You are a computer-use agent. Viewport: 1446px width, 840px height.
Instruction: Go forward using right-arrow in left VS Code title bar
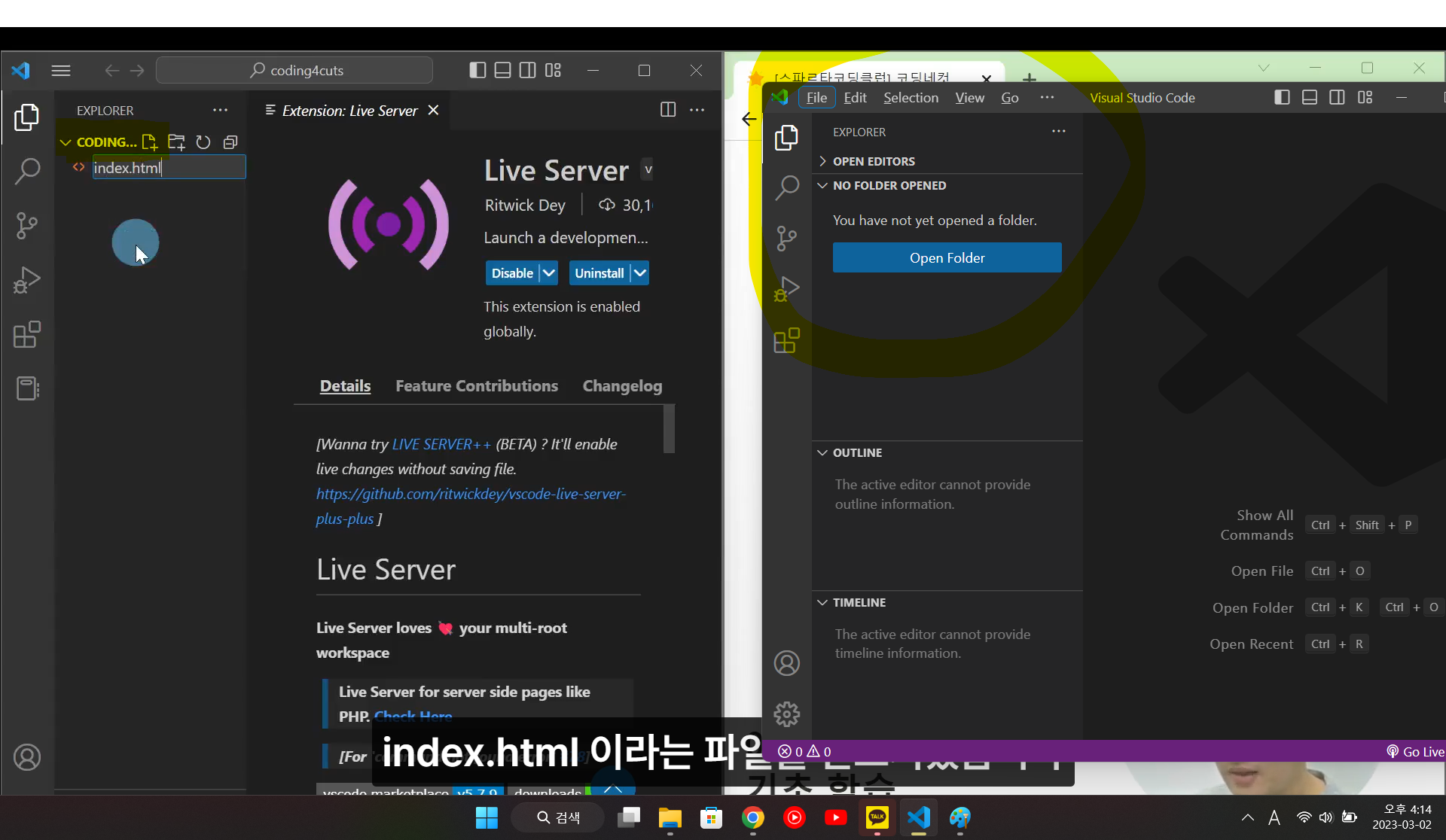[137, 71]
